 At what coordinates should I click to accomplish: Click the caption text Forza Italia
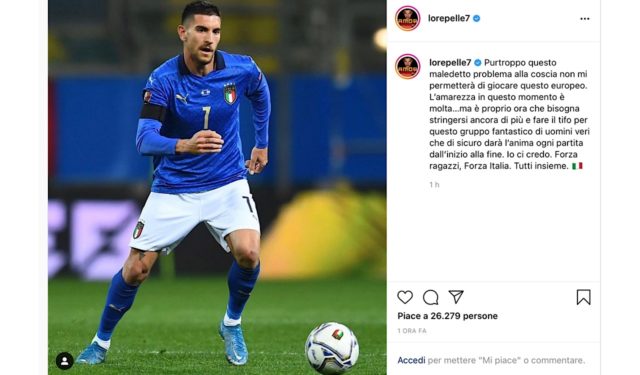point(487,166)
